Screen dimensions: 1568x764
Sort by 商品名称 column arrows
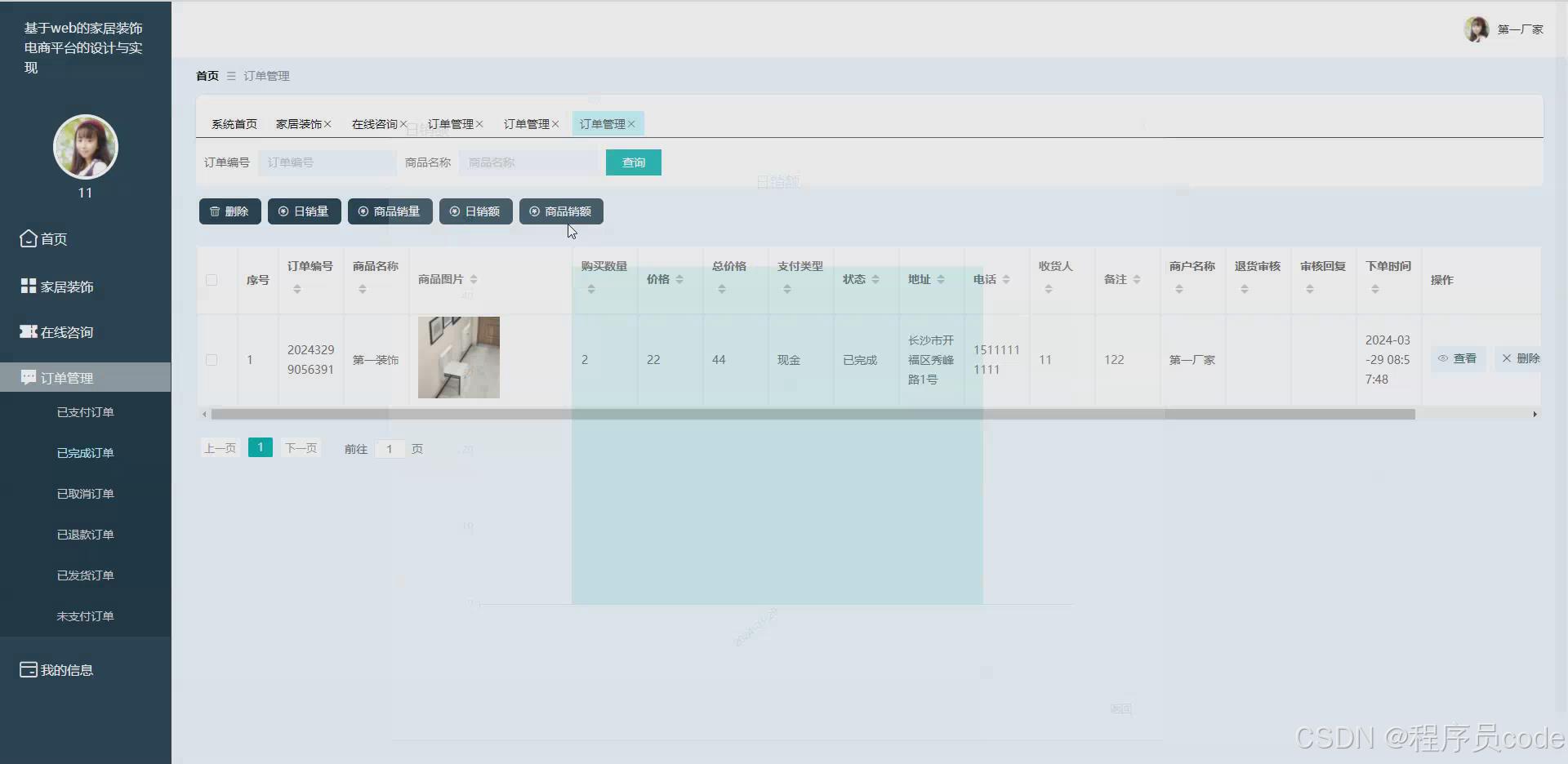tap(363, 289)
